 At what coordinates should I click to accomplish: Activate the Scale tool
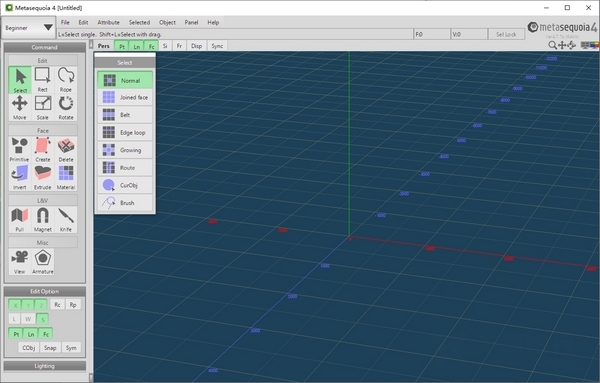[42, 108]
